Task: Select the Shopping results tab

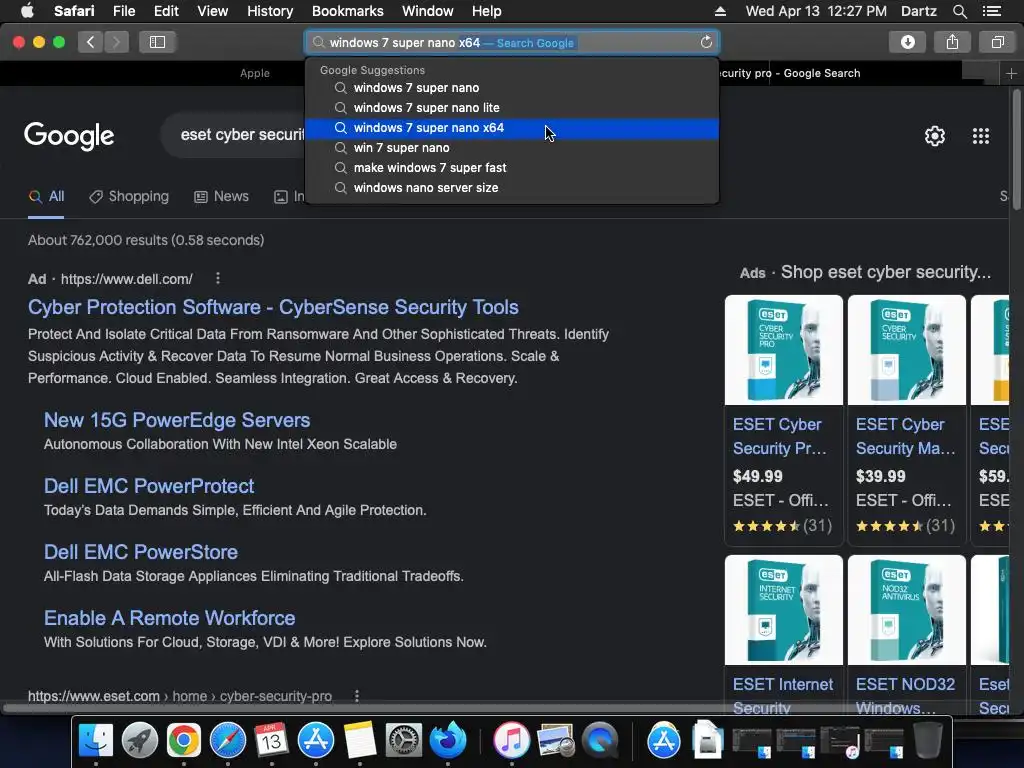Action: coord(129,197)
